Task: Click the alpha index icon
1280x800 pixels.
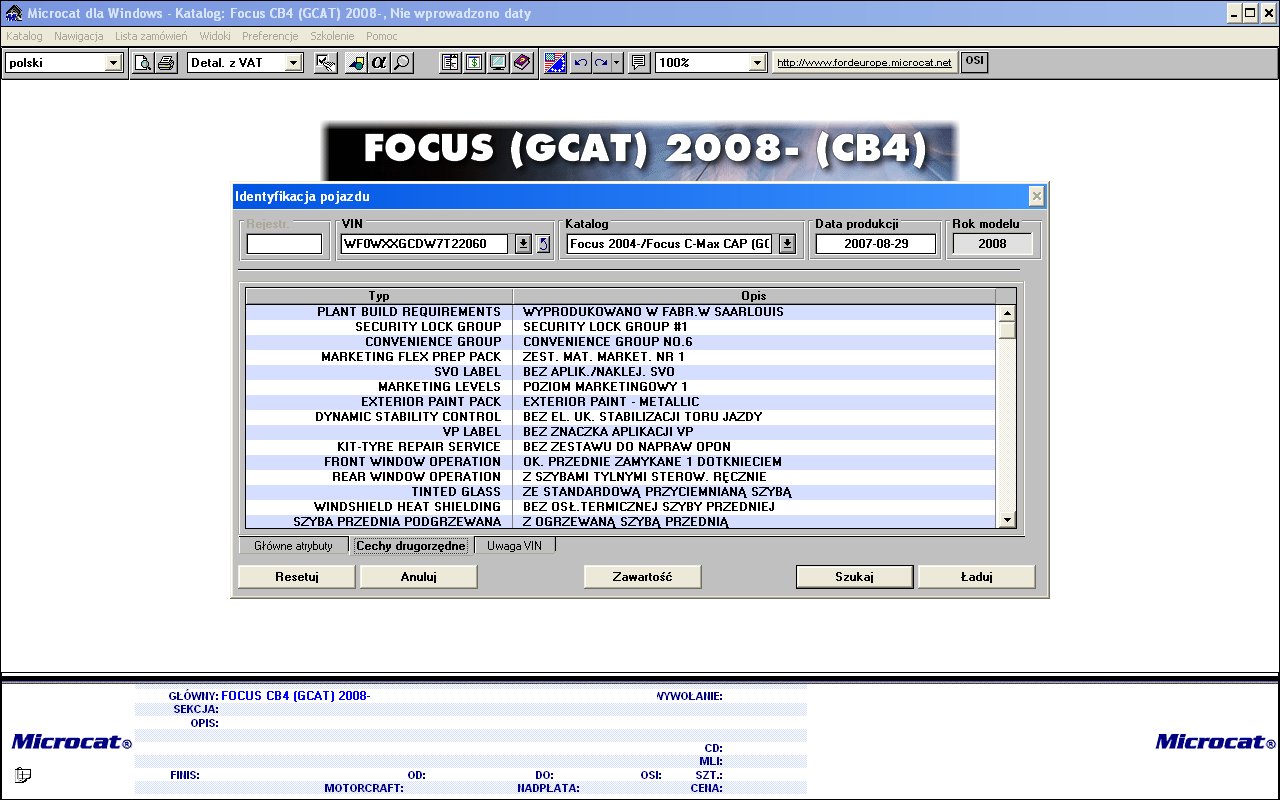Action: [378, 63]
